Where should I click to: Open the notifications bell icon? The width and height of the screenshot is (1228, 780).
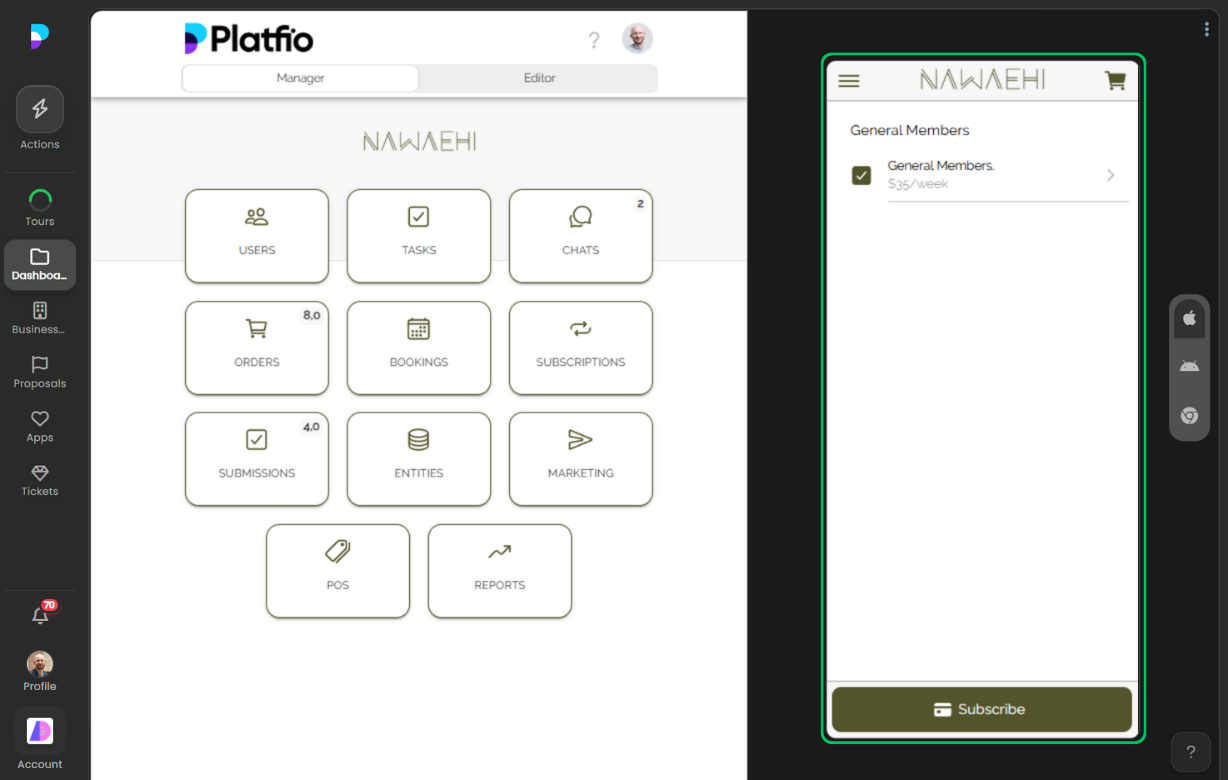pyautogui.click(x=40, y=616)
